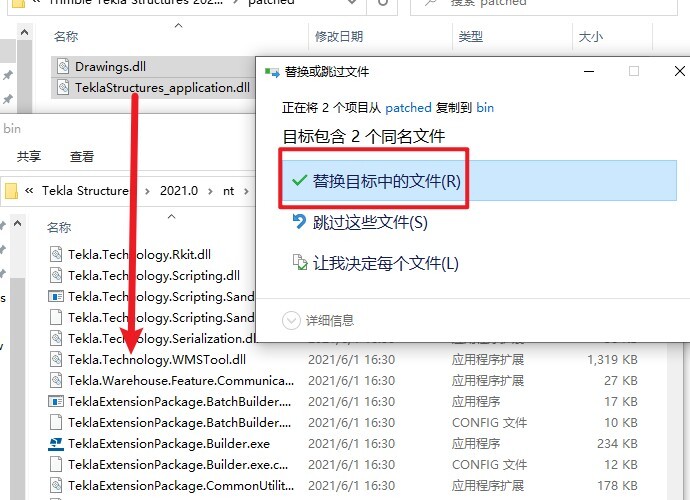The height and width of the screenshot is (500, 690).
Task: Click the Tekla.Technology.Rkit.dll file icon
Action: 57,254
